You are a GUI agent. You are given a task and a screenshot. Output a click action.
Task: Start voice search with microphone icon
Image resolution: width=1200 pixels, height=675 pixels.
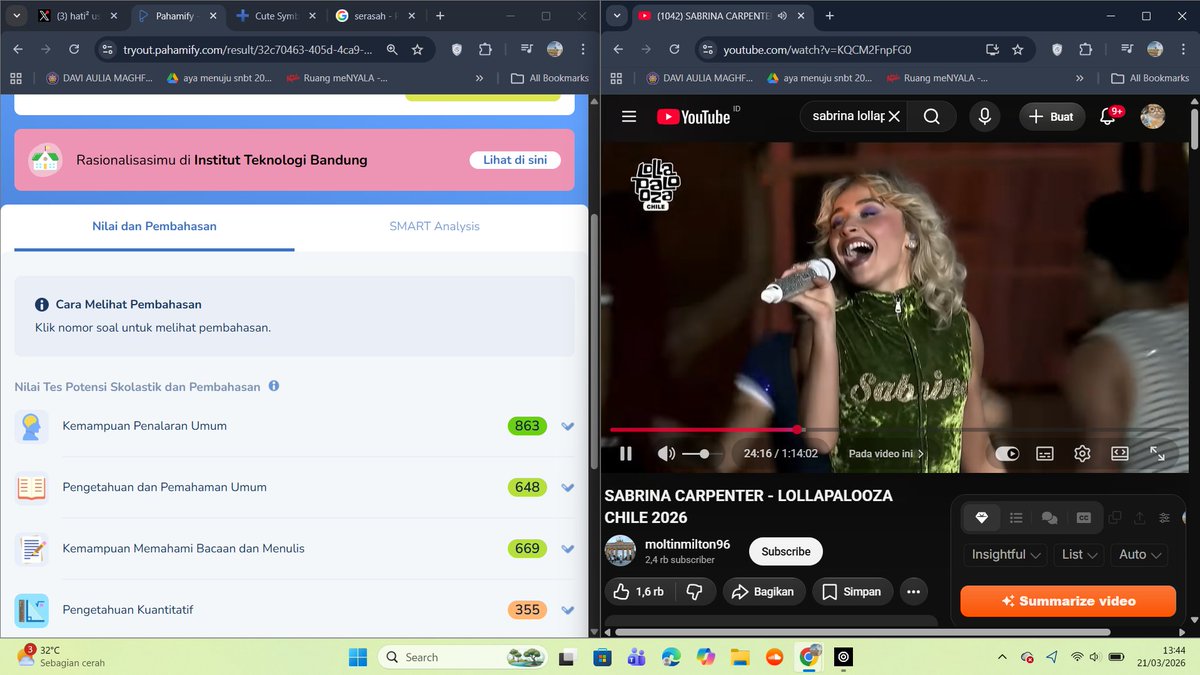tap(984, 116)
